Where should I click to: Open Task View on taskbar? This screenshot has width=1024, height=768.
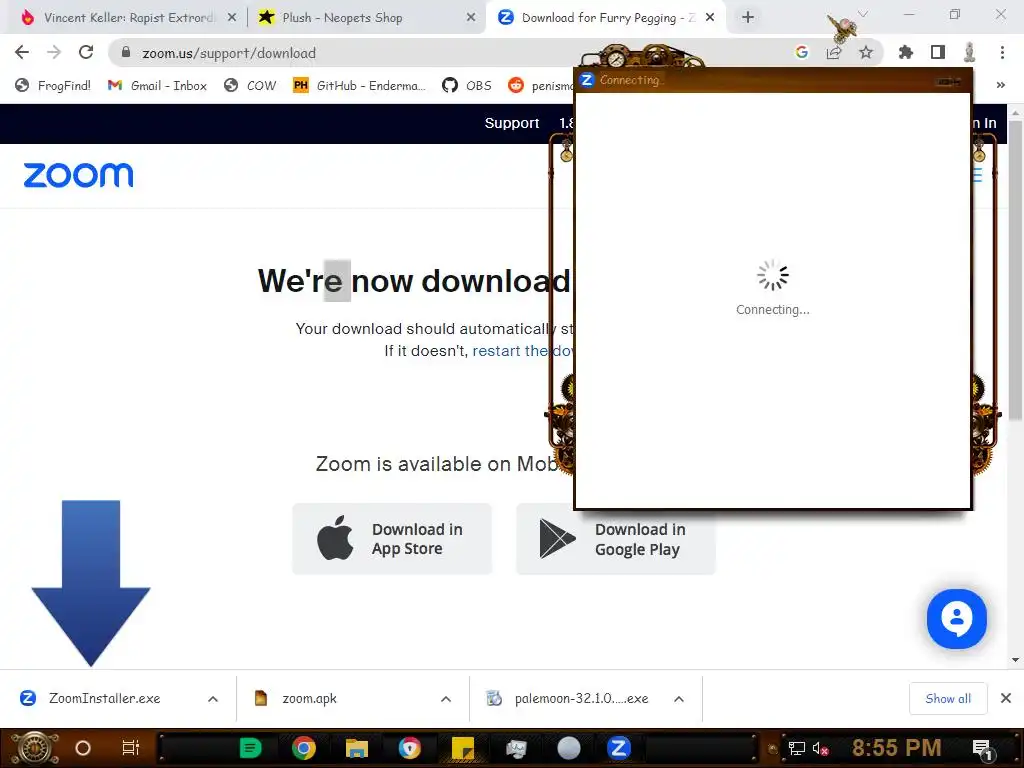[x=131, y=748]
